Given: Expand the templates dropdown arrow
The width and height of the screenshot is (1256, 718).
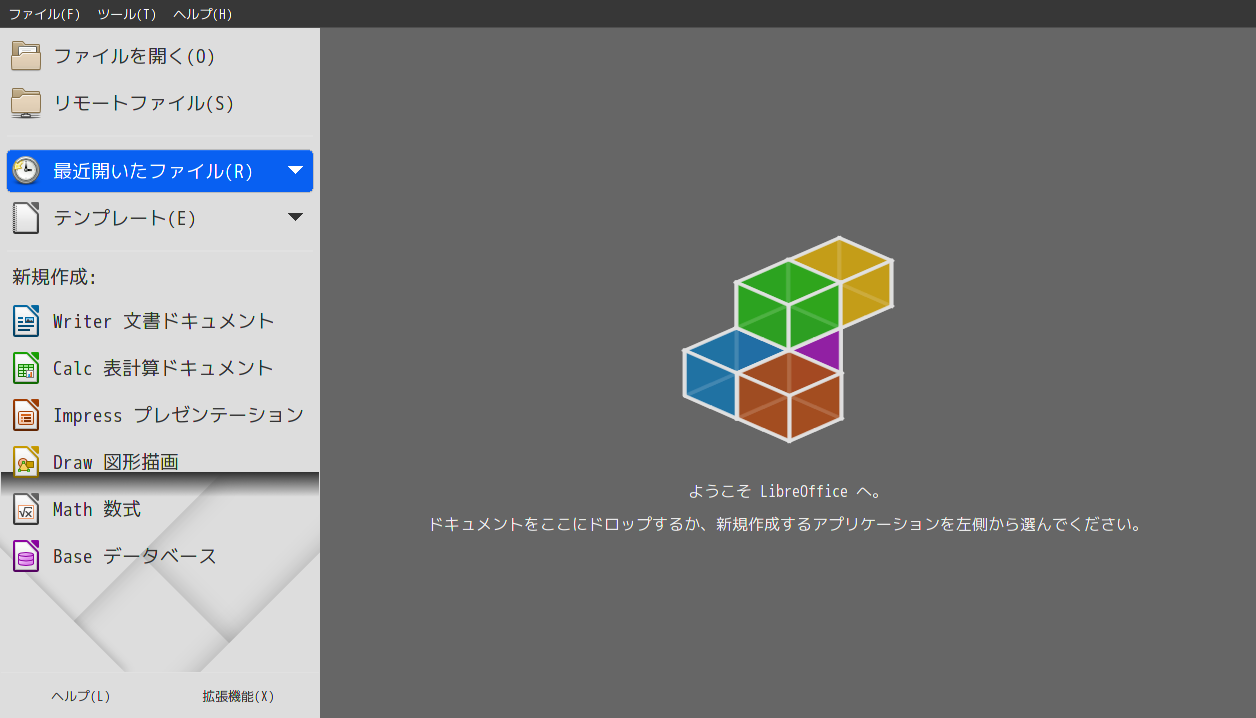Looking at the screenshot, I should [295, 217].
